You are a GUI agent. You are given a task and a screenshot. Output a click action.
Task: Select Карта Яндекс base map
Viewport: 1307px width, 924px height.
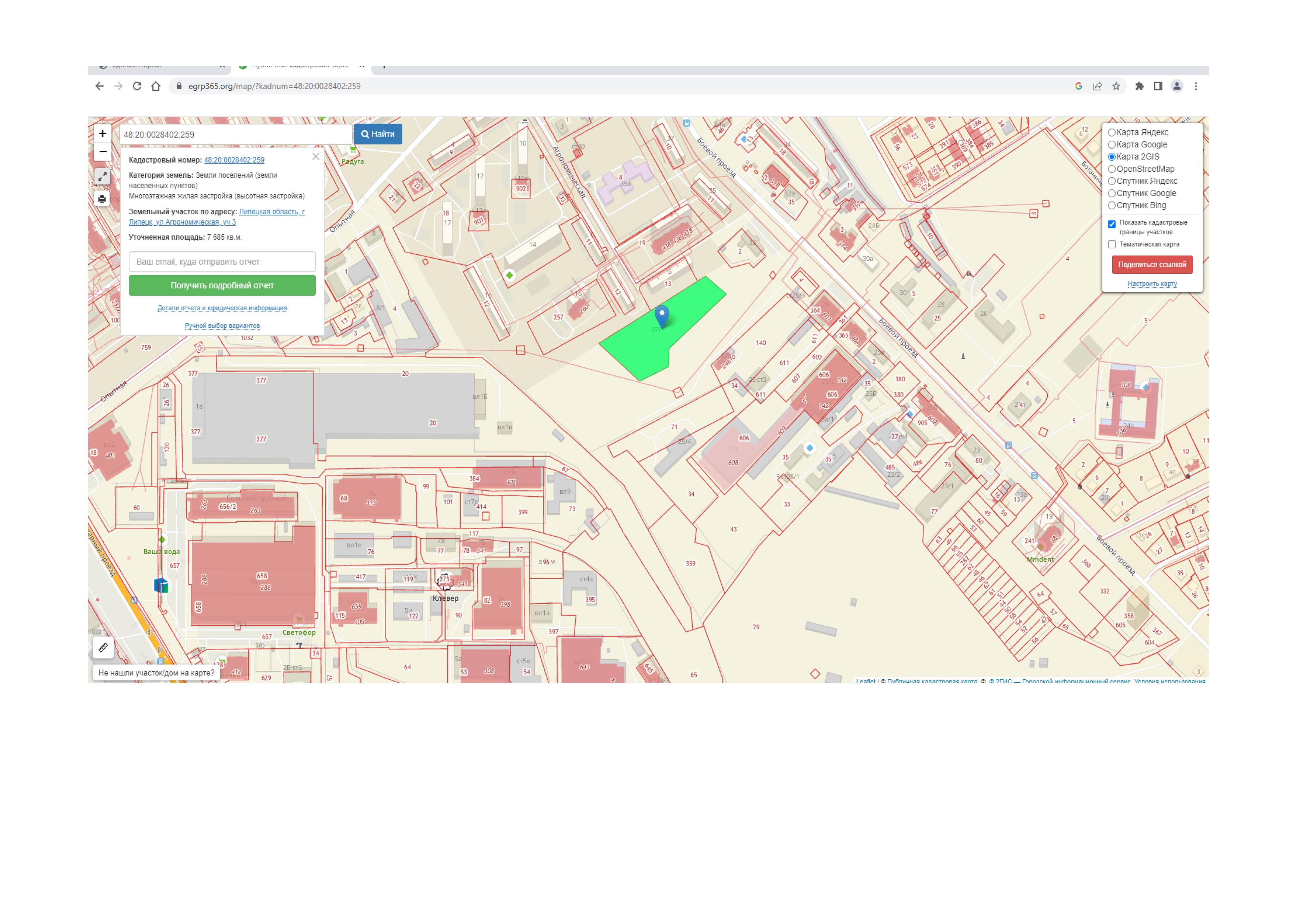coord(1111,133)
